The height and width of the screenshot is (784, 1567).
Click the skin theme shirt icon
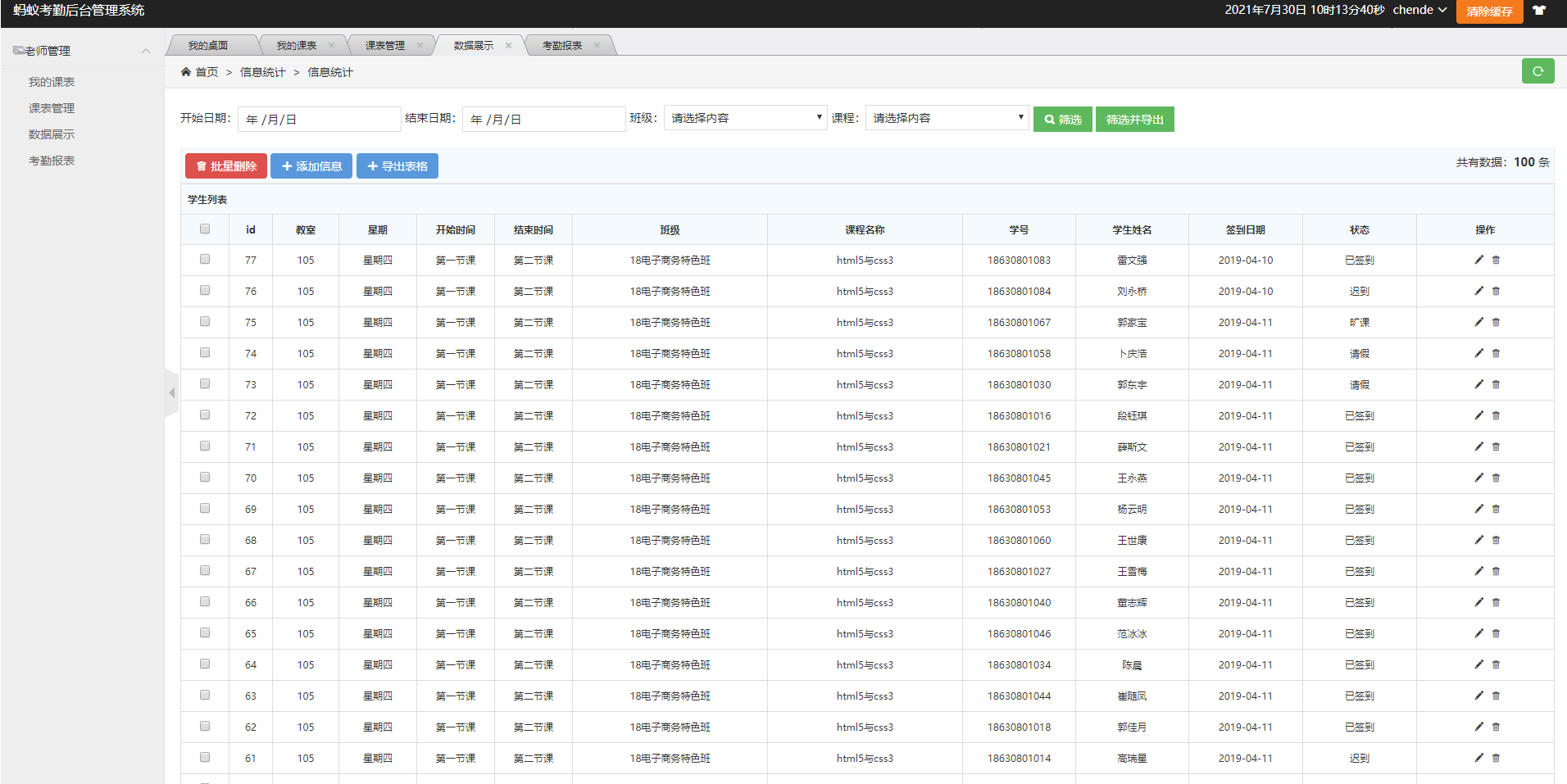1539,11
